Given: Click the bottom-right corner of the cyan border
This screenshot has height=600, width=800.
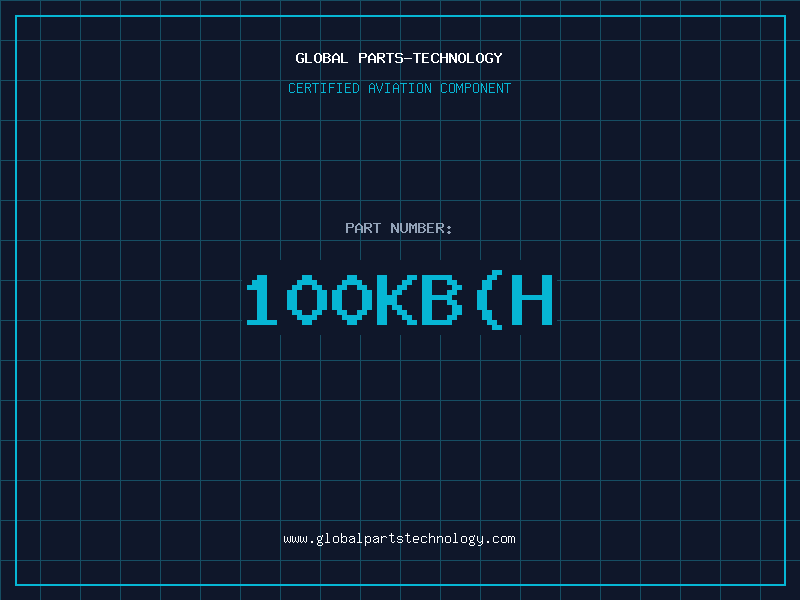Looking at the screenshot, I should [x=784, y=584].
